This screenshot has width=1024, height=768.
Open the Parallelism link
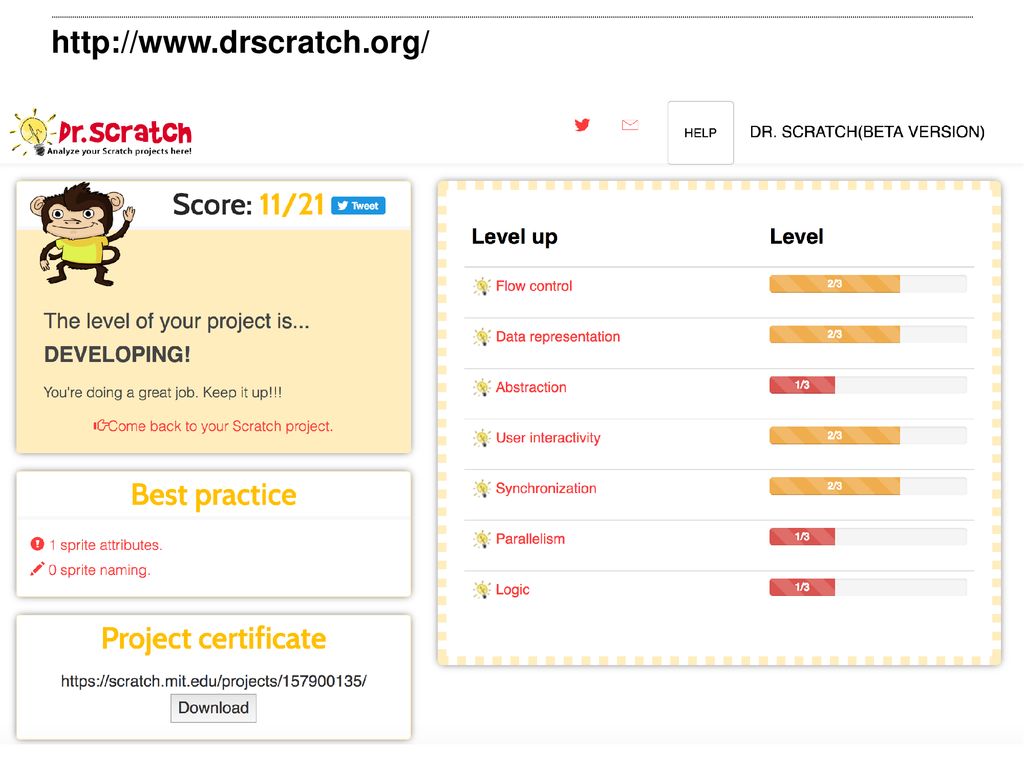point(530,539)
